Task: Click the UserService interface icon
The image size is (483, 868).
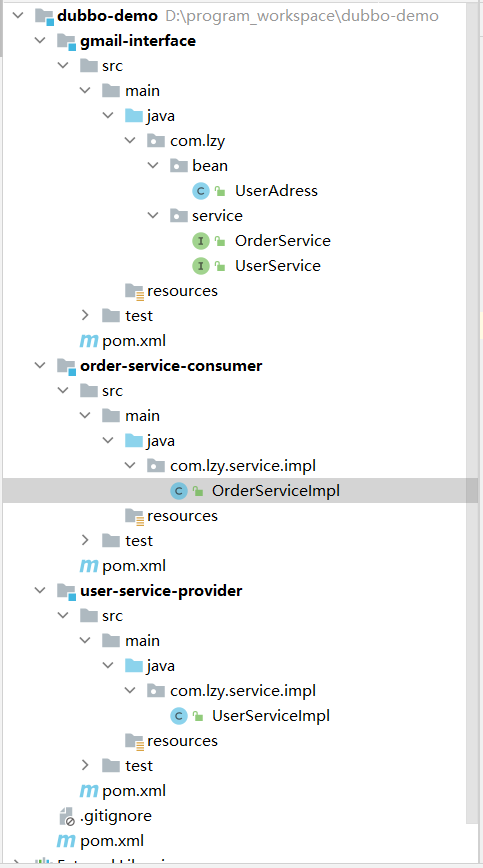Action: [200, 266]
